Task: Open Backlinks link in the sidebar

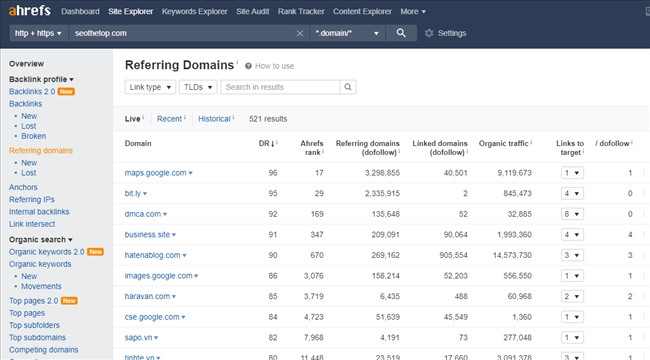Action: pos(25,104)
